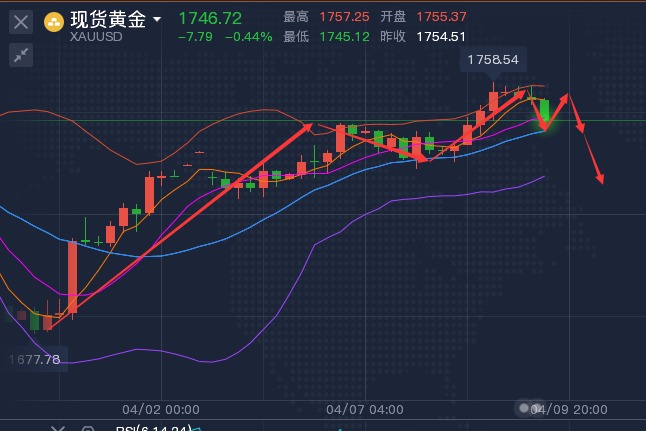Click the shrink/exit fullscreen arrows icon
This screenshot has width=646, height=431.
(22, 55)
